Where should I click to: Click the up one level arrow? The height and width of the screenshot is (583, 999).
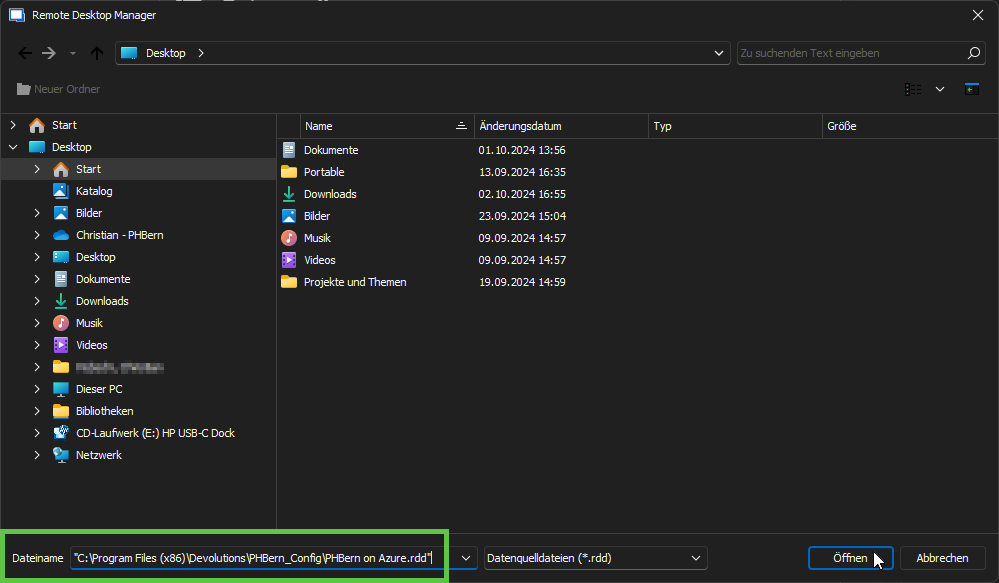pyautogui.click(x=97, y=53)
